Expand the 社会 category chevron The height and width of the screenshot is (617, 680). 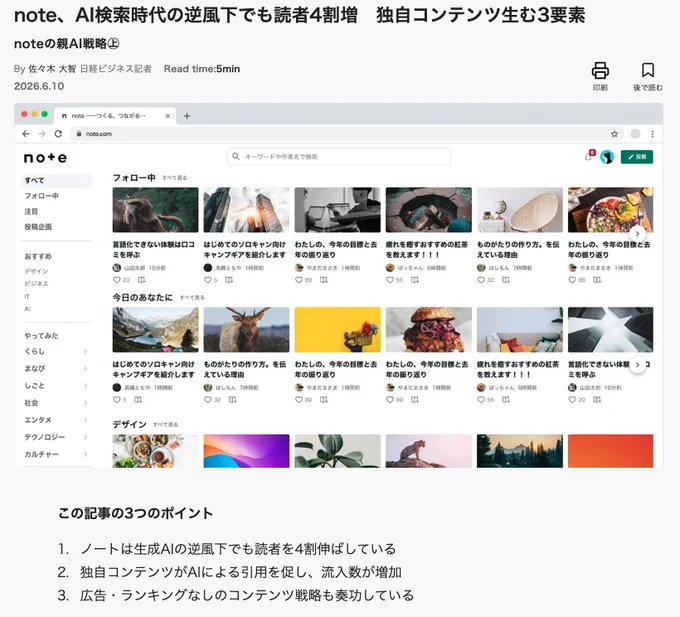(85, 403)
